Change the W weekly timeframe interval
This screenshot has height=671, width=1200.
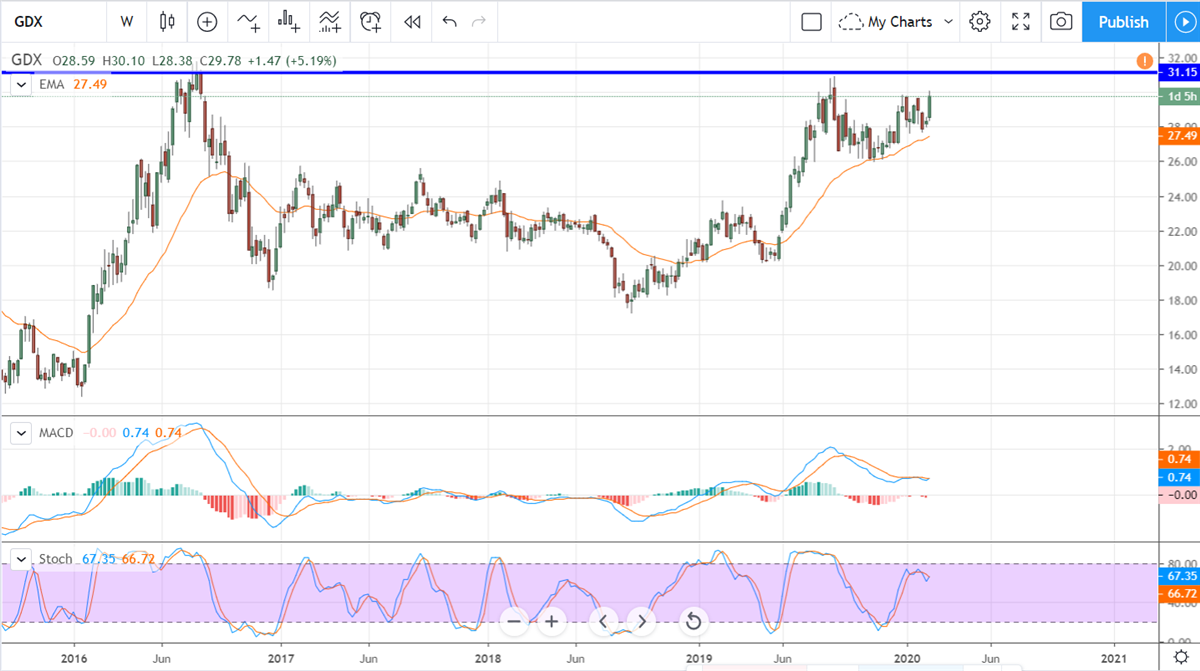(x=126, y=21)
